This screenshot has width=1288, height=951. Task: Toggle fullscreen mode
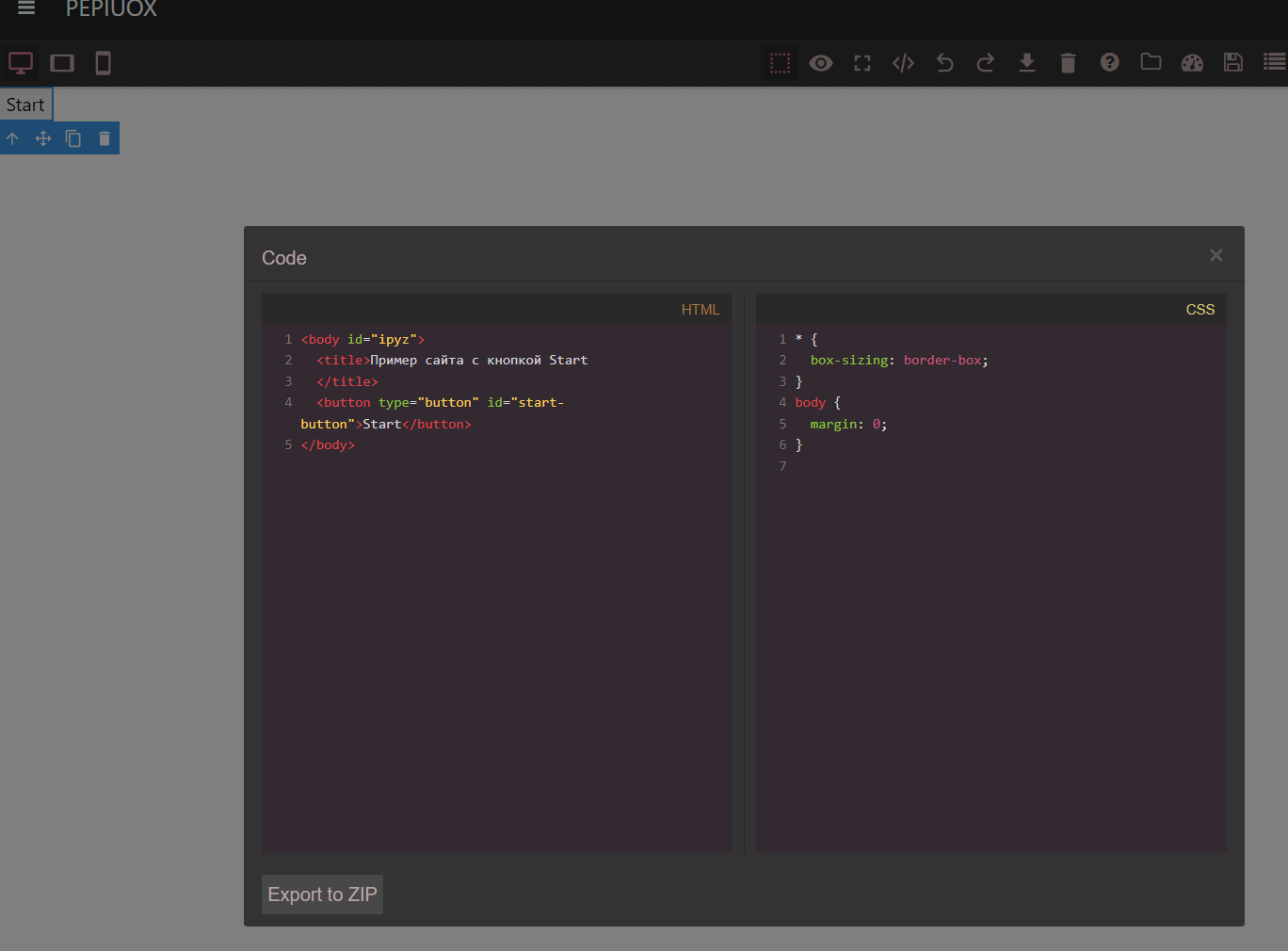pyautogui.click(x=861, y=63)
